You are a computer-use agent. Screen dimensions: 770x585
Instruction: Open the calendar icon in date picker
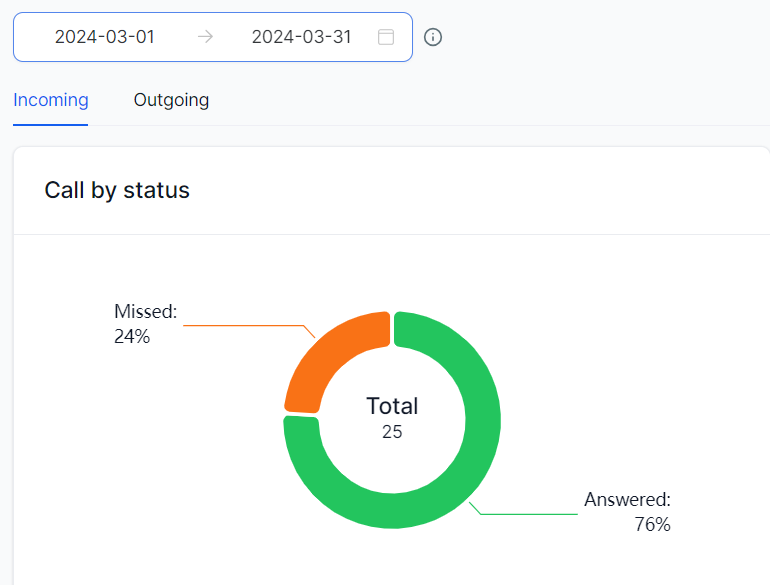click(386, 37)
